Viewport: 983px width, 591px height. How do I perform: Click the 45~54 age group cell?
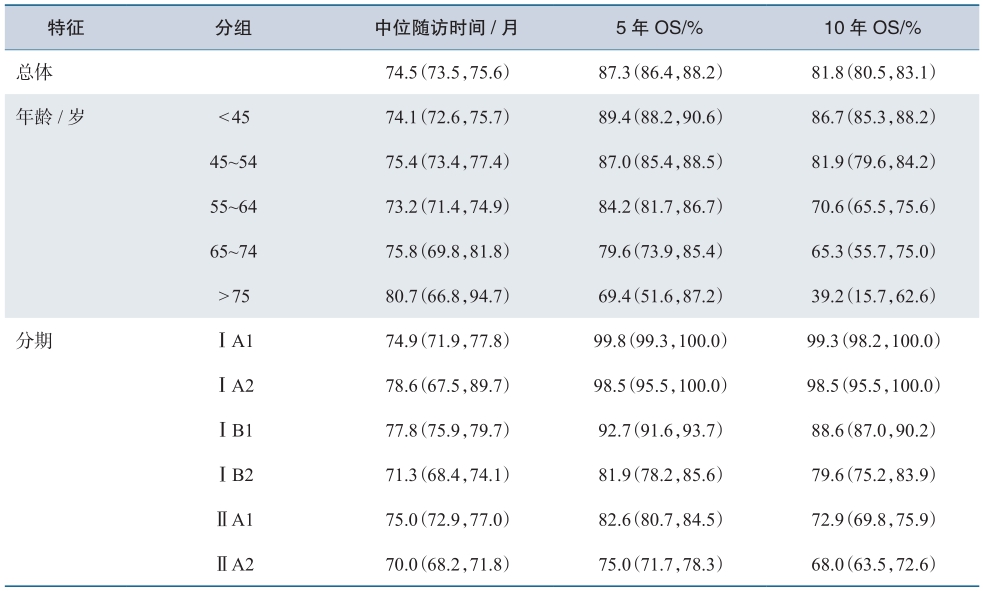(x=233, y=162)
